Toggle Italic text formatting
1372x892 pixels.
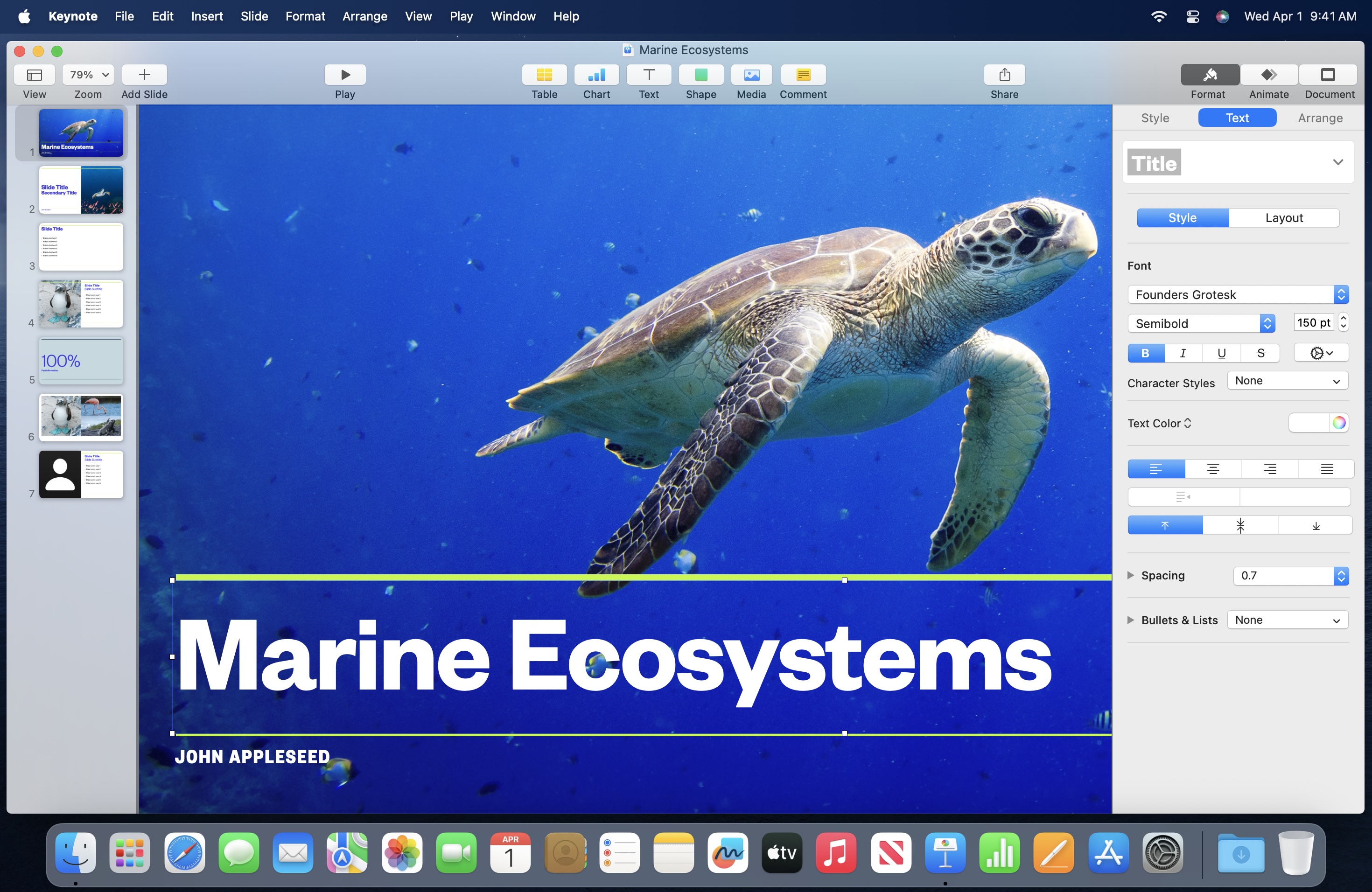(1183, 353)
